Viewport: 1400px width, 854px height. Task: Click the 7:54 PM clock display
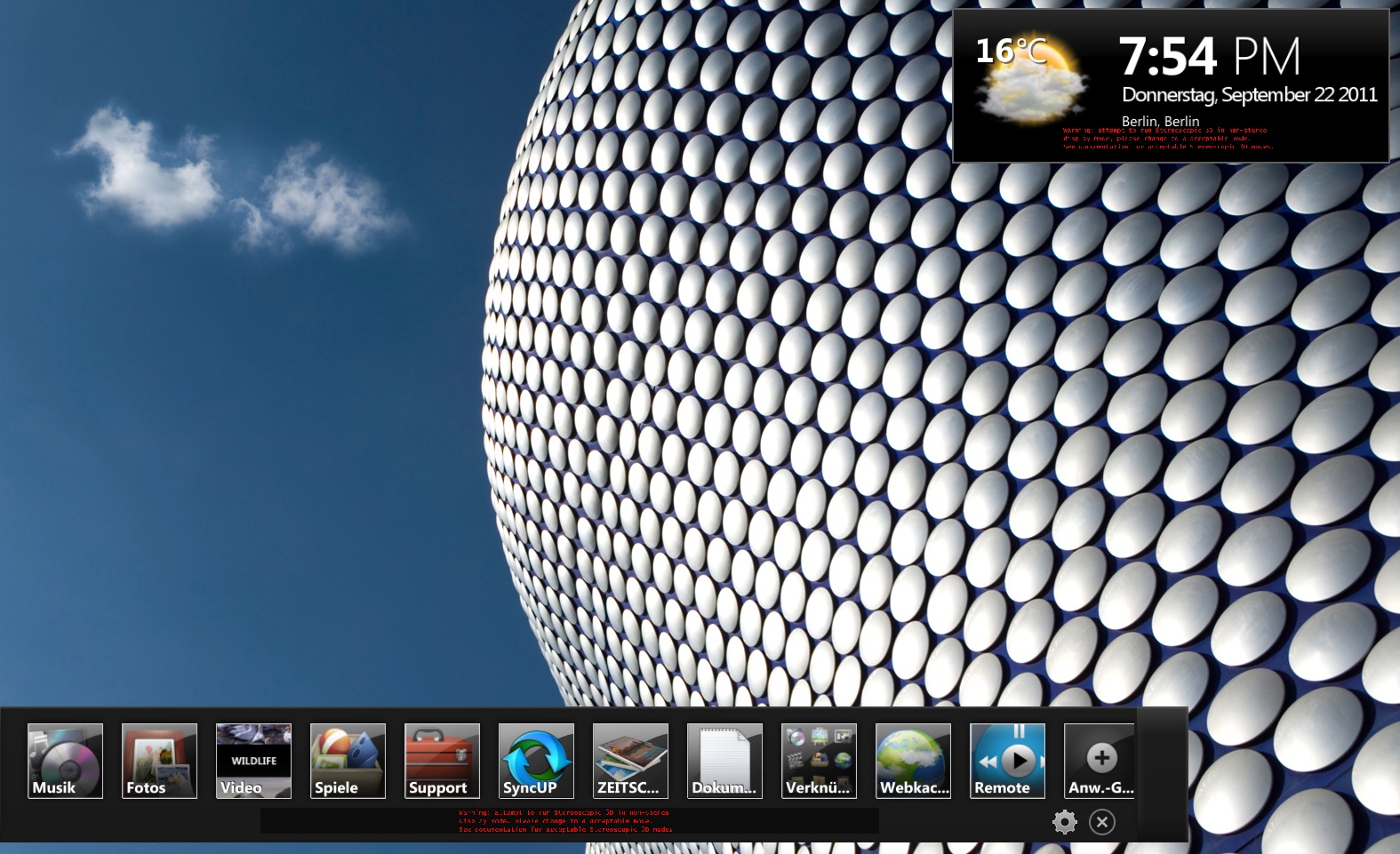[x=1209, y=56]
